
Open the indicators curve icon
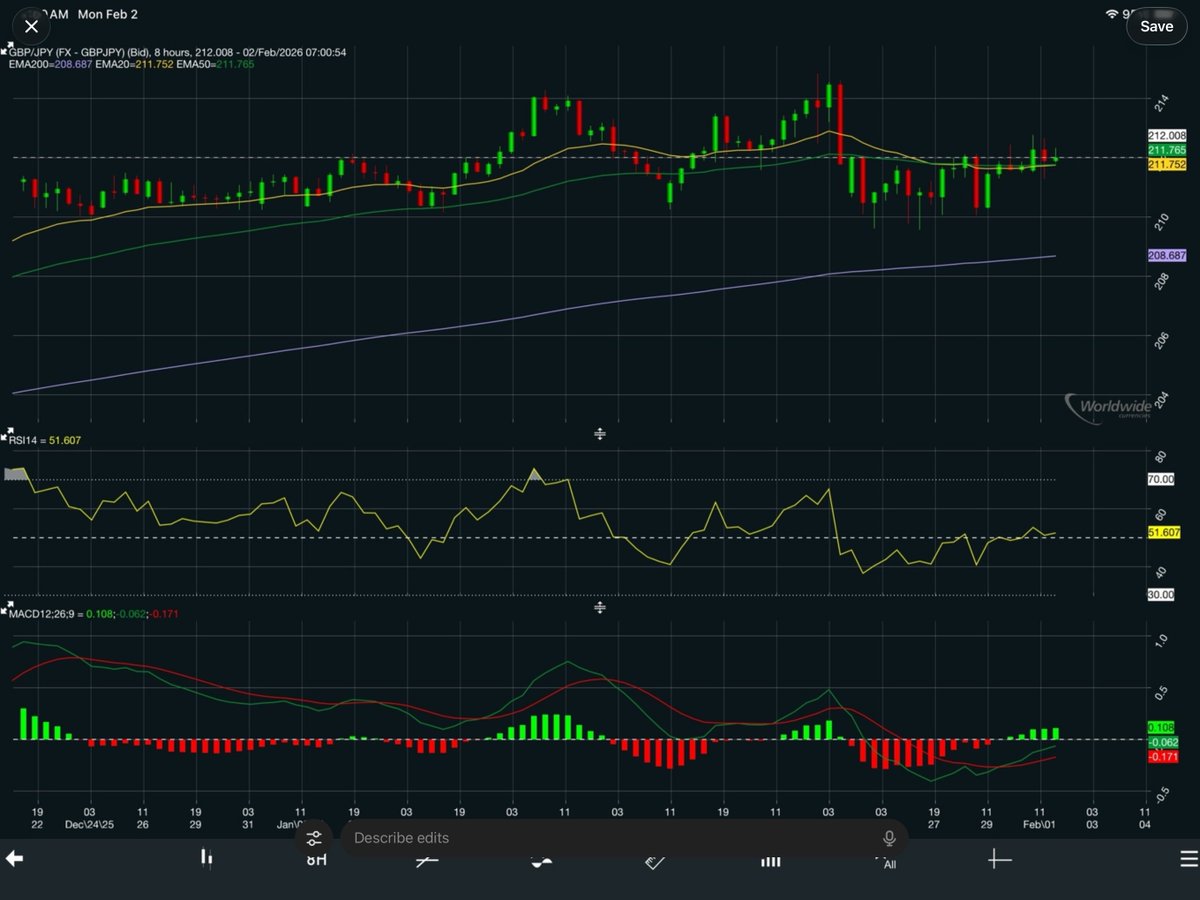[541, 860]
